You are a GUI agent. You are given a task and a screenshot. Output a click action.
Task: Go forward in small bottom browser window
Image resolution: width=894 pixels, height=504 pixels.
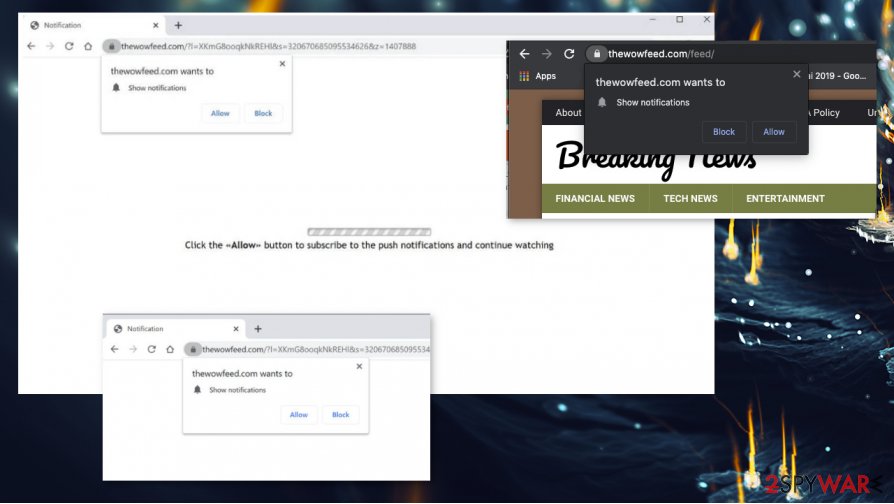(x=133, y=349)
